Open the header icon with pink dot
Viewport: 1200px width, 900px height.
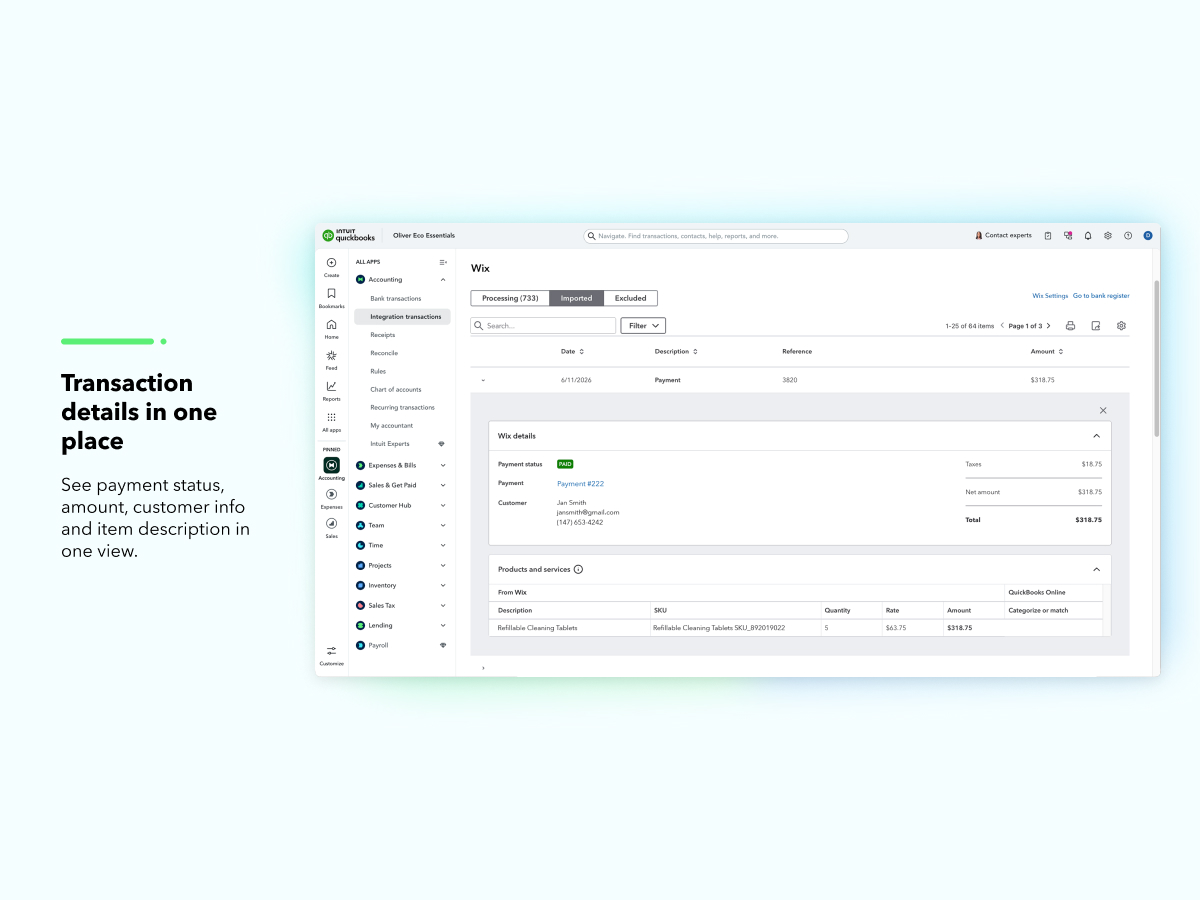pyautogui.click(x=1068, y=236)
